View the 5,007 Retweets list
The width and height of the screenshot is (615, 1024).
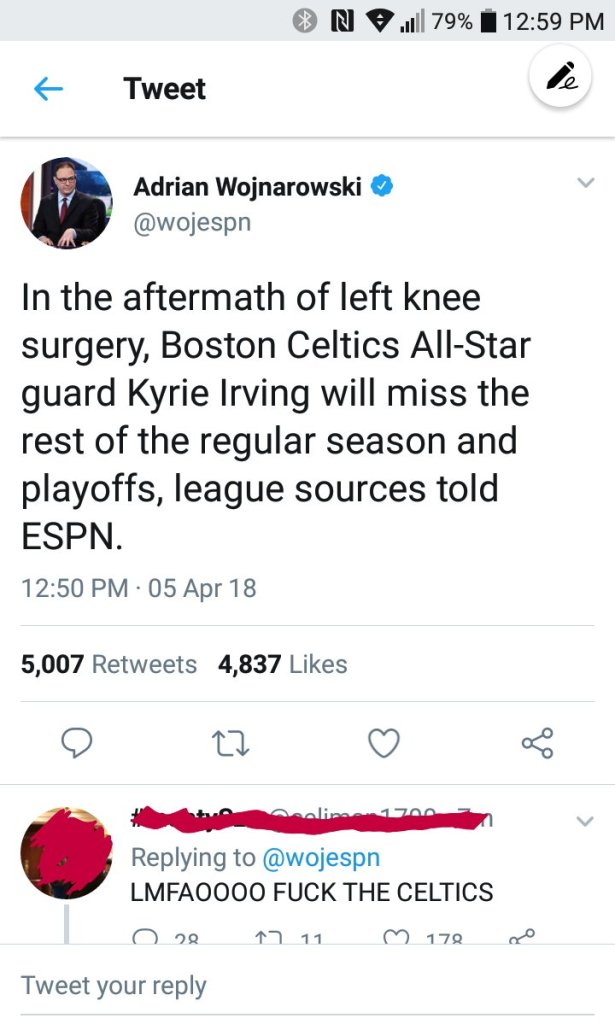click(109, 664)
